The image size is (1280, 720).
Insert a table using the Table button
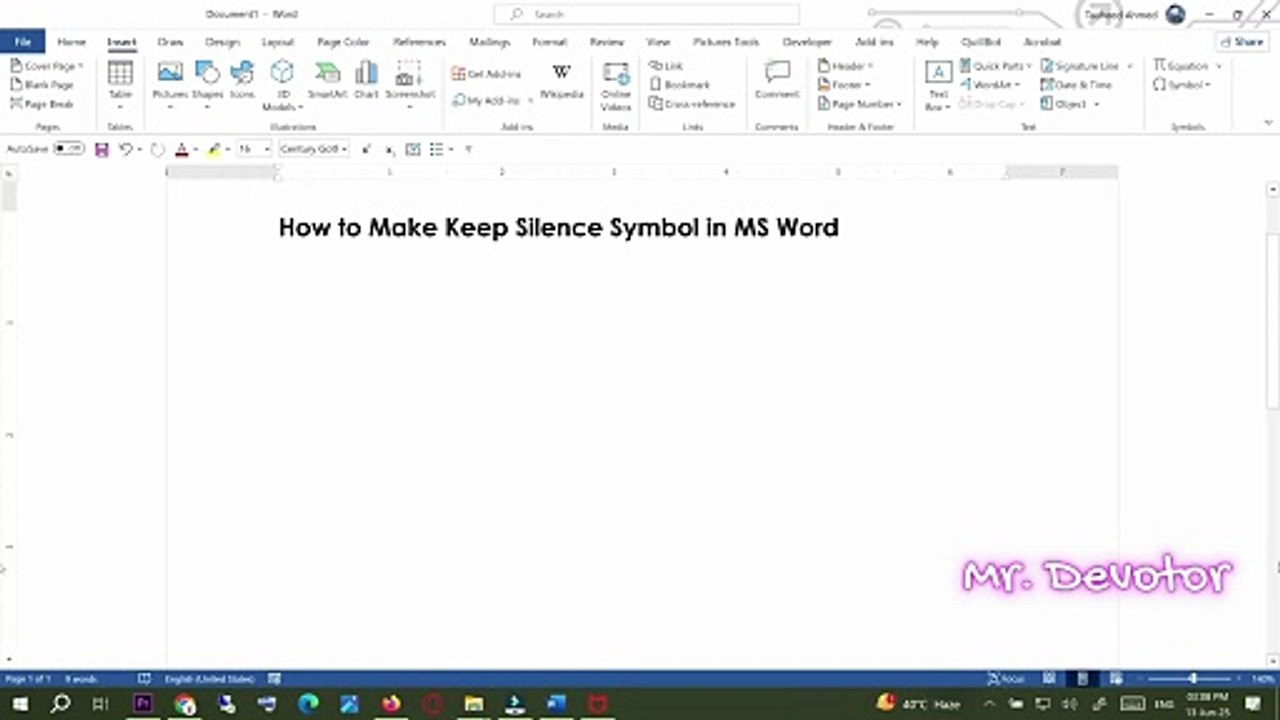tap(120, 84)
